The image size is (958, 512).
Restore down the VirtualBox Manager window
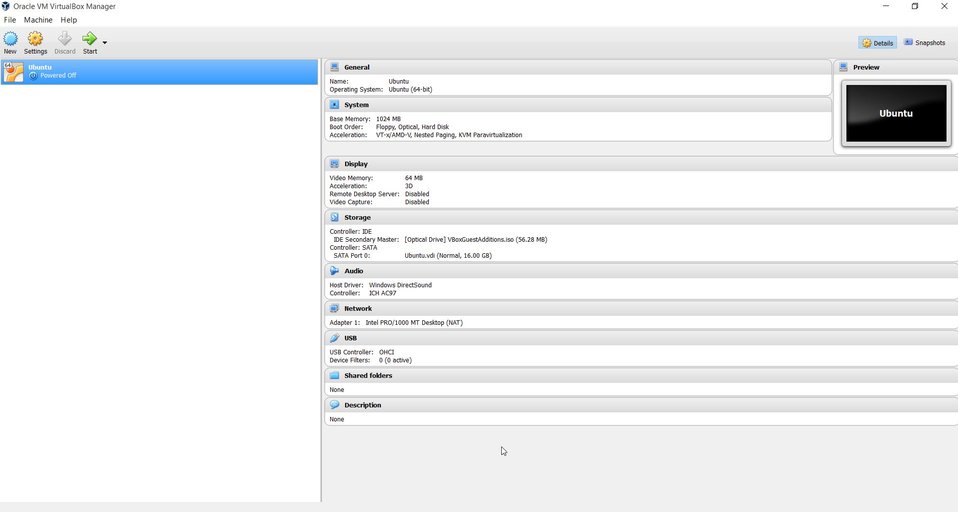point(915,6)
